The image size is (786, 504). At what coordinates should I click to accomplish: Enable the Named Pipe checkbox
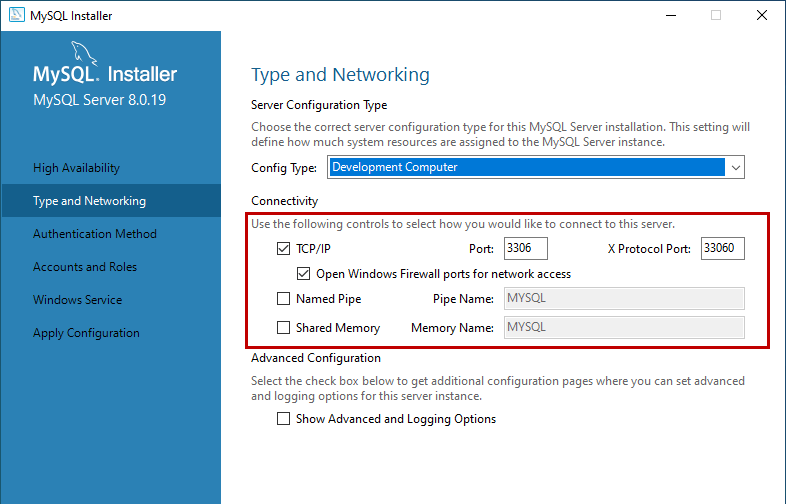(283, 298)
